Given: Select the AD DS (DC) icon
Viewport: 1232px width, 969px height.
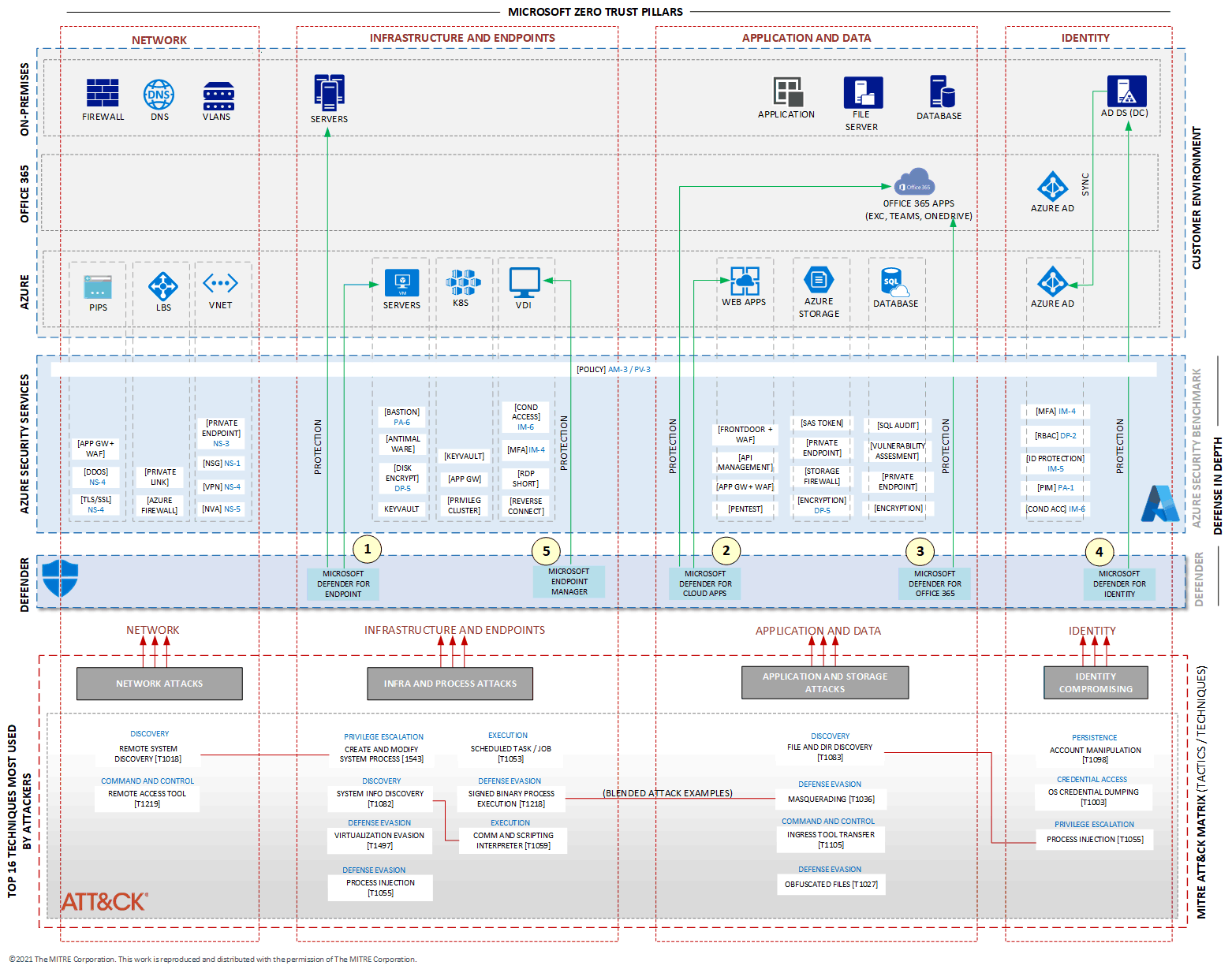Looking at the screenshot, I should click(1126, 91).
